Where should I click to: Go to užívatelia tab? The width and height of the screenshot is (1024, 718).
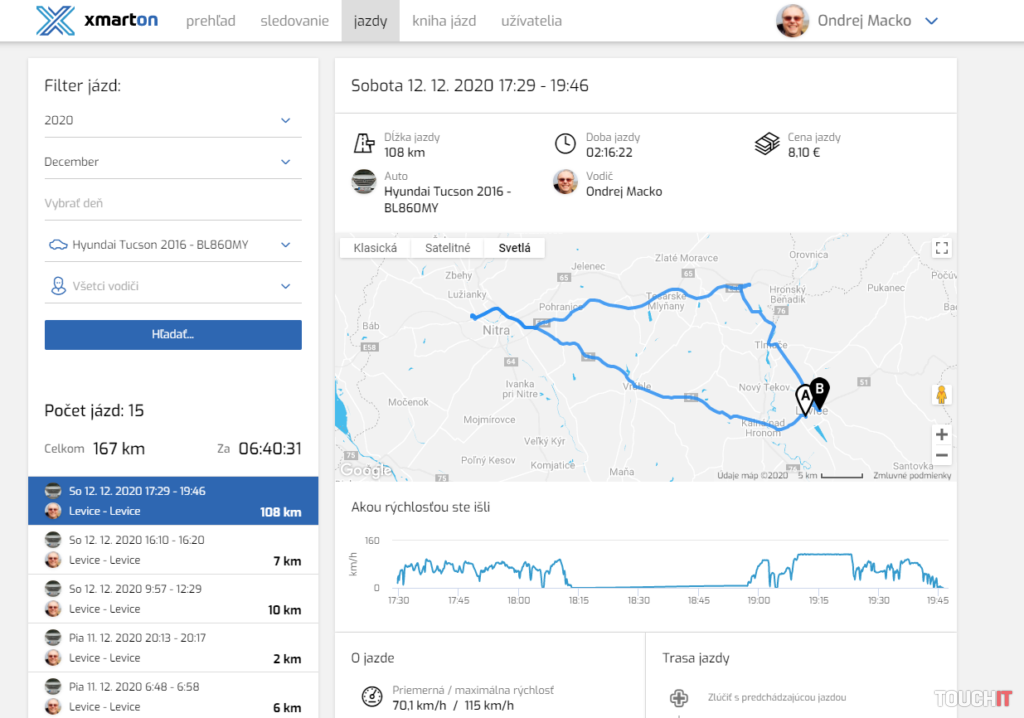[531, 21]
